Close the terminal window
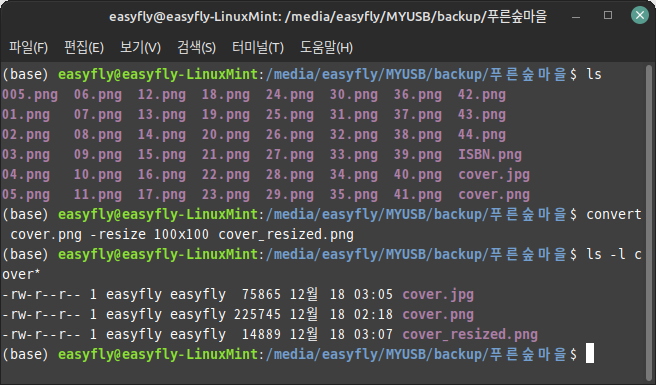This screenshot has width=656, height=385. (640, 15)
